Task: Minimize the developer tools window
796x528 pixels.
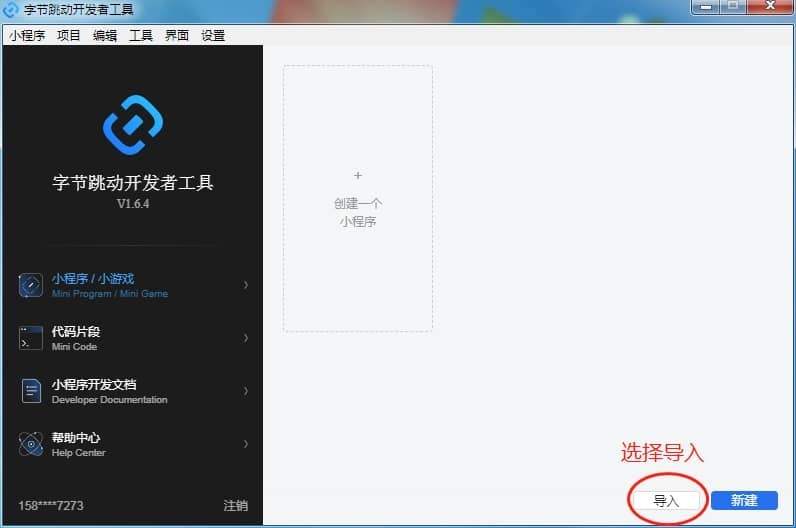Action: pos(706,6)
